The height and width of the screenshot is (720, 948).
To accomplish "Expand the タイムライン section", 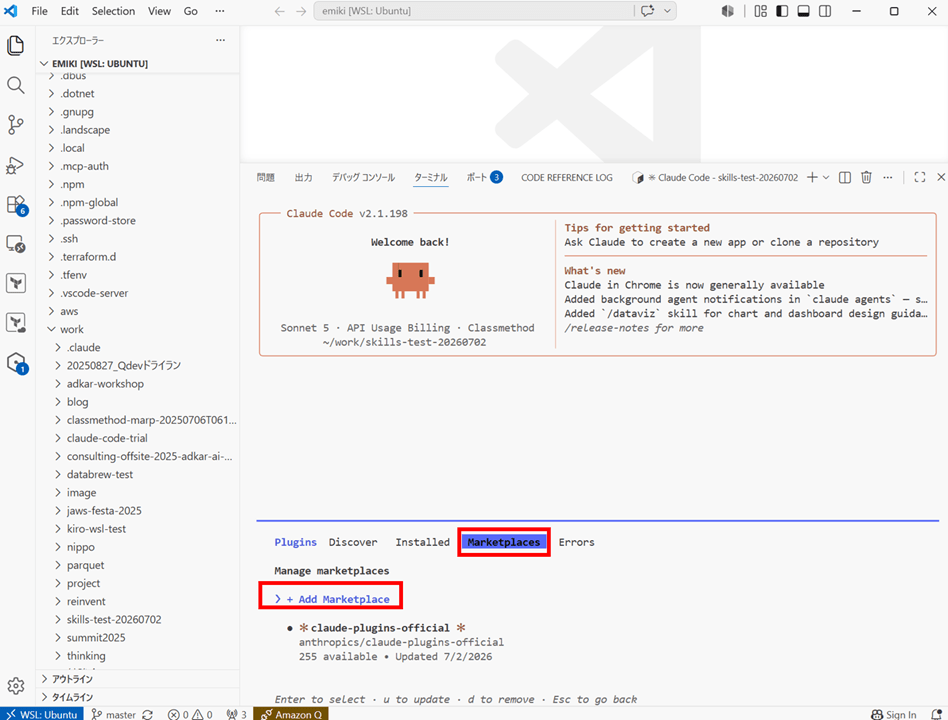I will point(138,697).
